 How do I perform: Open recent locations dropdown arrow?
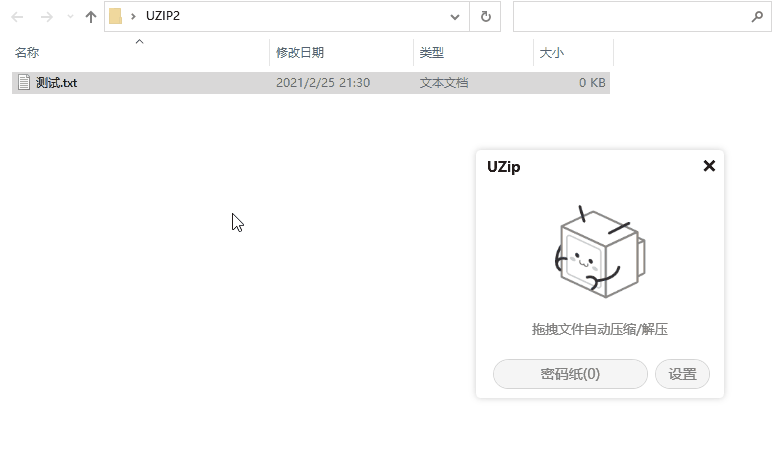coord(70,17)
